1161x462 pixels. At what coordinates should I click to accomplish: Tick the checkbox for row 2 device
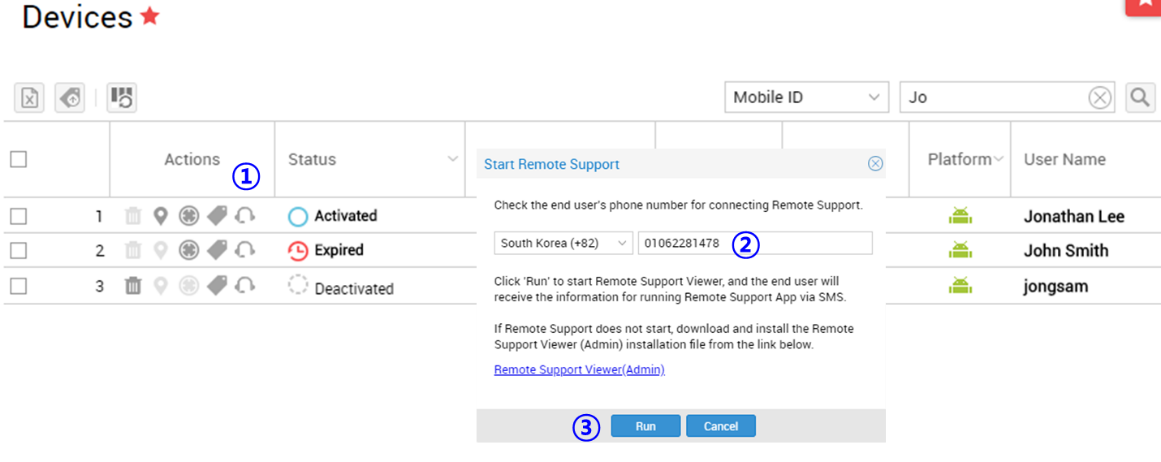click(19, 251)
